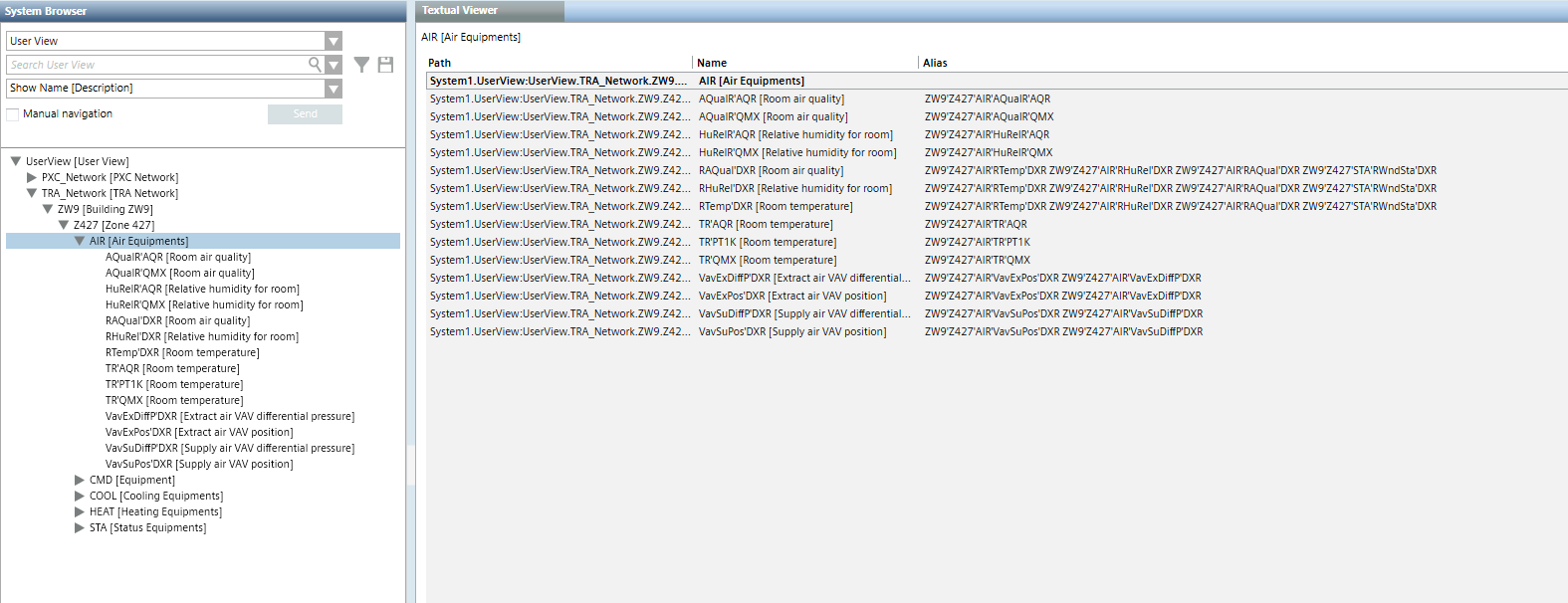Expand the COOL [Cooling Equipments] node
The image size is (1568, 603).
80,496
